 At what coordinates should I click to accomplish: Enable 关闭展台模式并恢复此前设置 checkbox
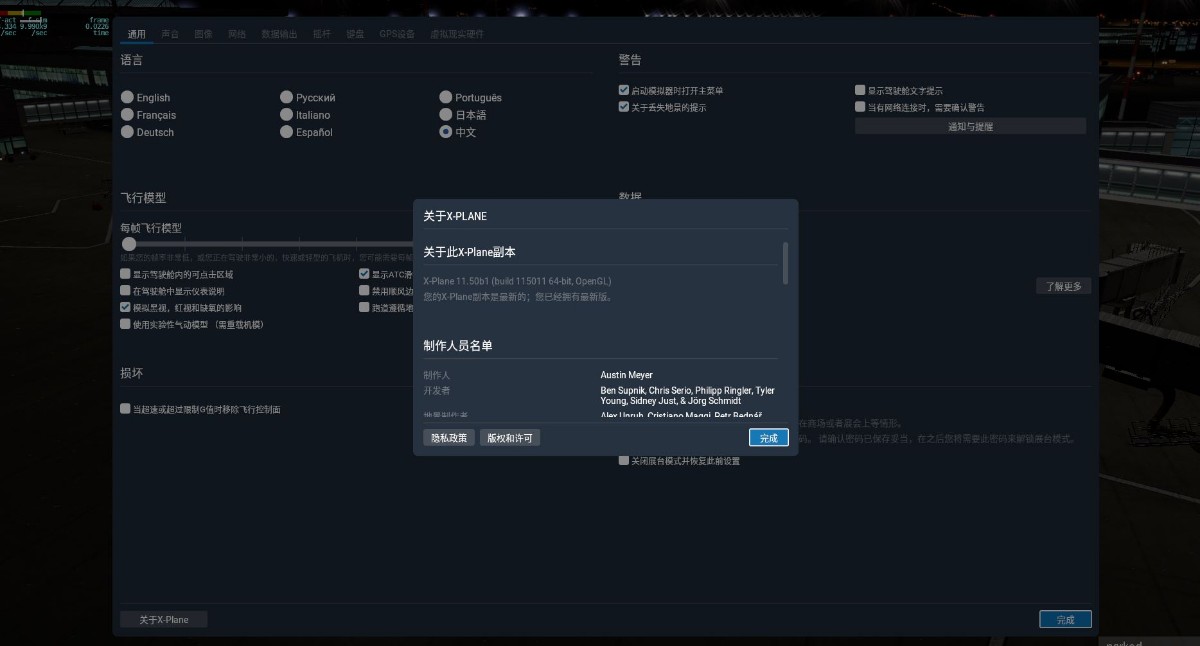pyautogui.click(x=624, y=460)
